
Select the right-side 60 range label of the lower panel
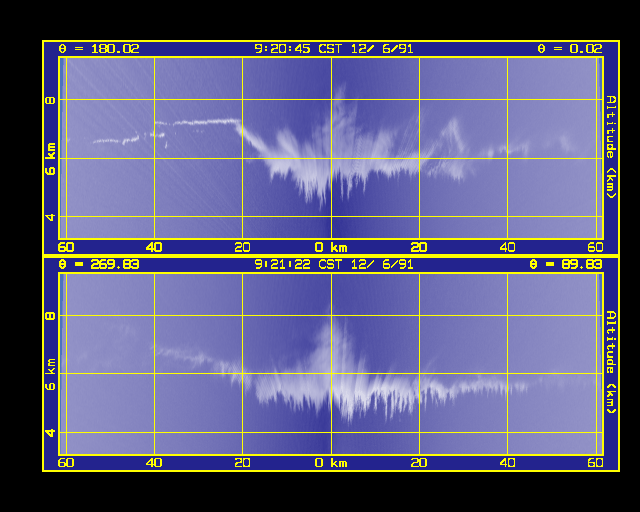click(x=596, y=463)
